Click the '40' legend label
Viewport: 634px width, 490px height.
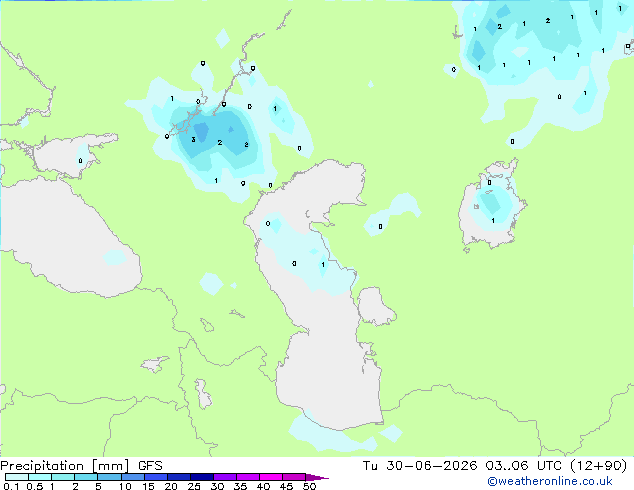tap(263, 486)
